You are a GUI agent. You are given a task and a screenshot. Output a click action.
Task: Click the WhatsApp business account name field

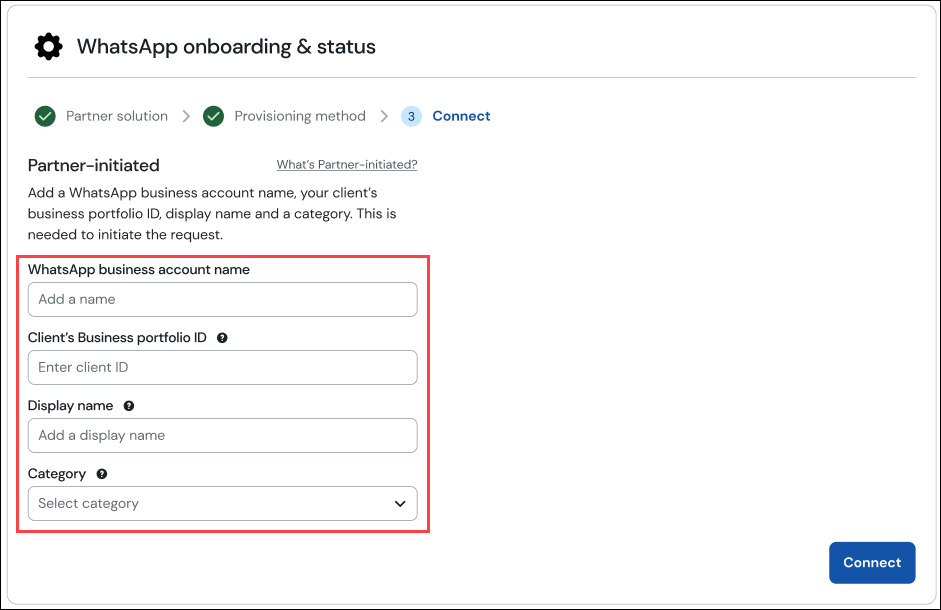click(222, 299)
